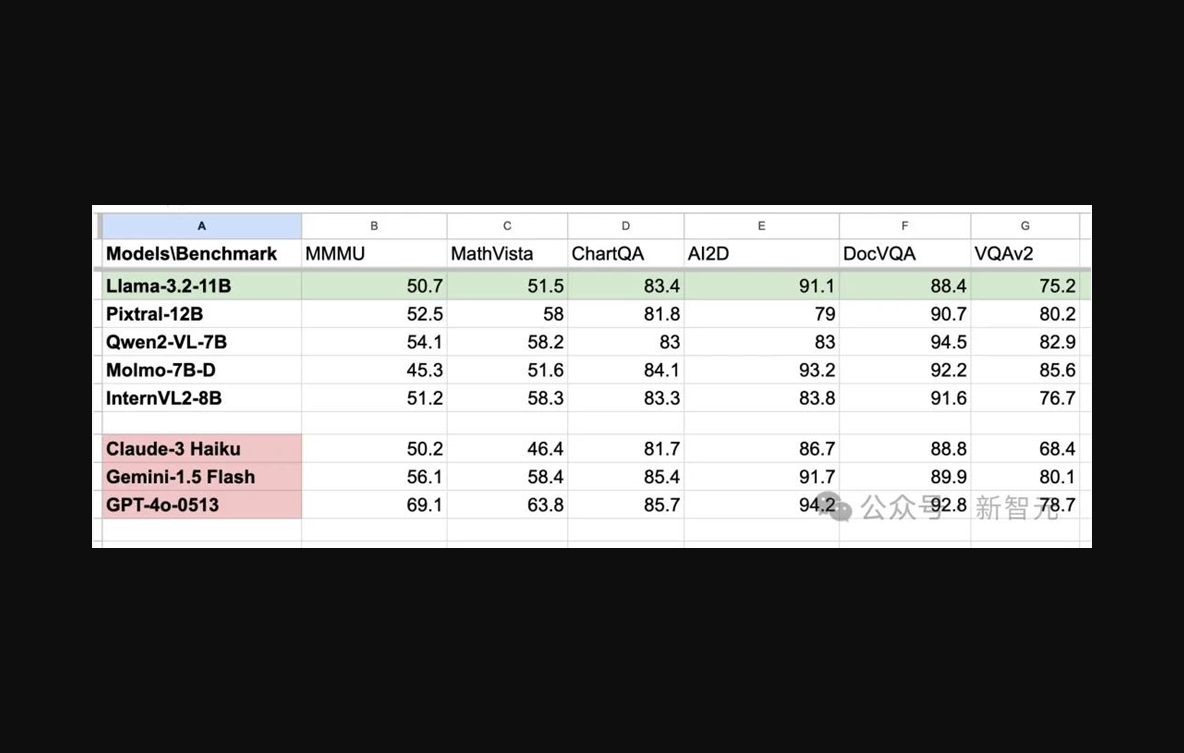Select the MMMU header cell
1184x753 pixels.
pyautogui.click(x=335, y=254)
